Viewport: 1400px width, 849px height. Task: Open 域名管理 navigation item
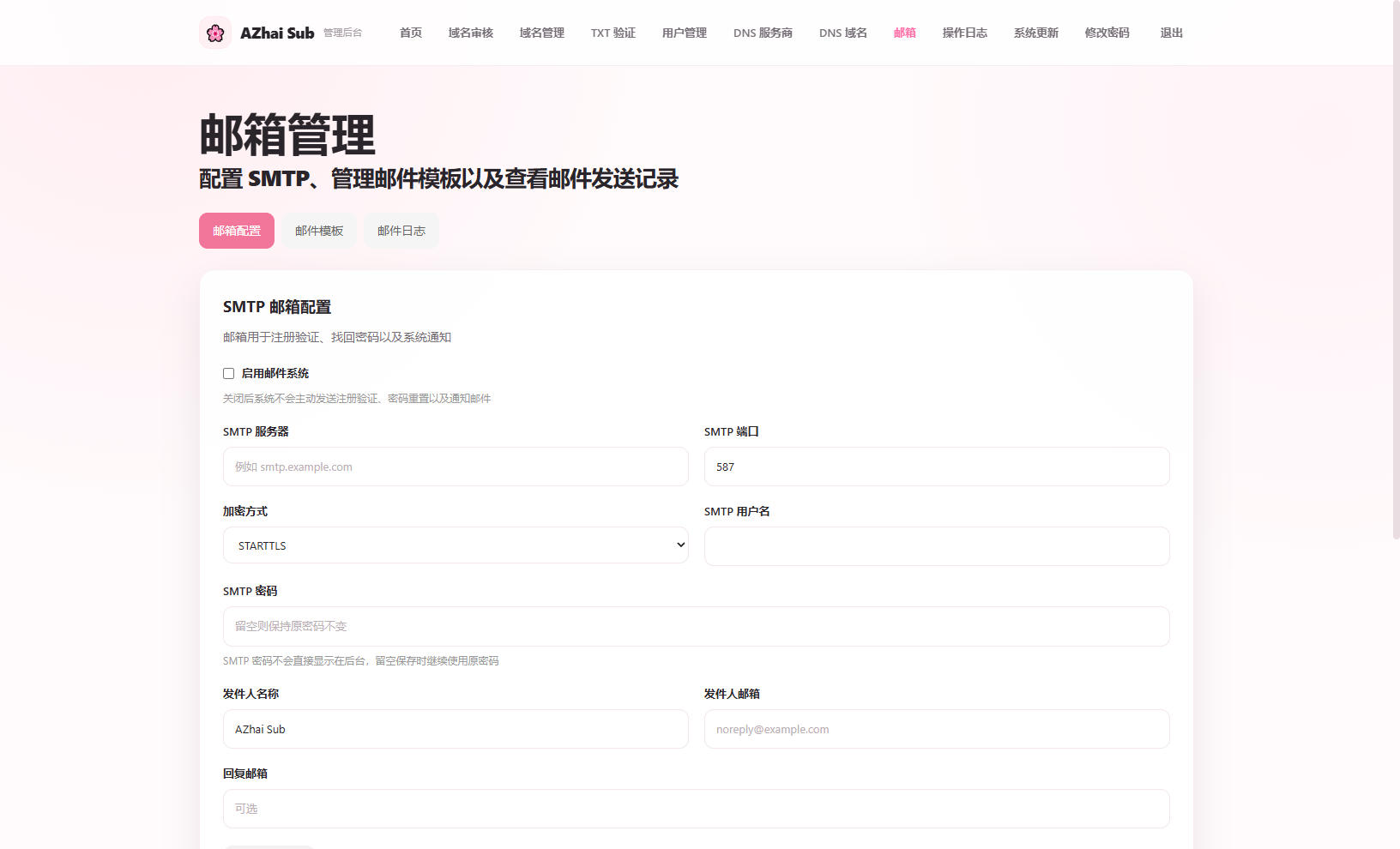click(542, 33)
